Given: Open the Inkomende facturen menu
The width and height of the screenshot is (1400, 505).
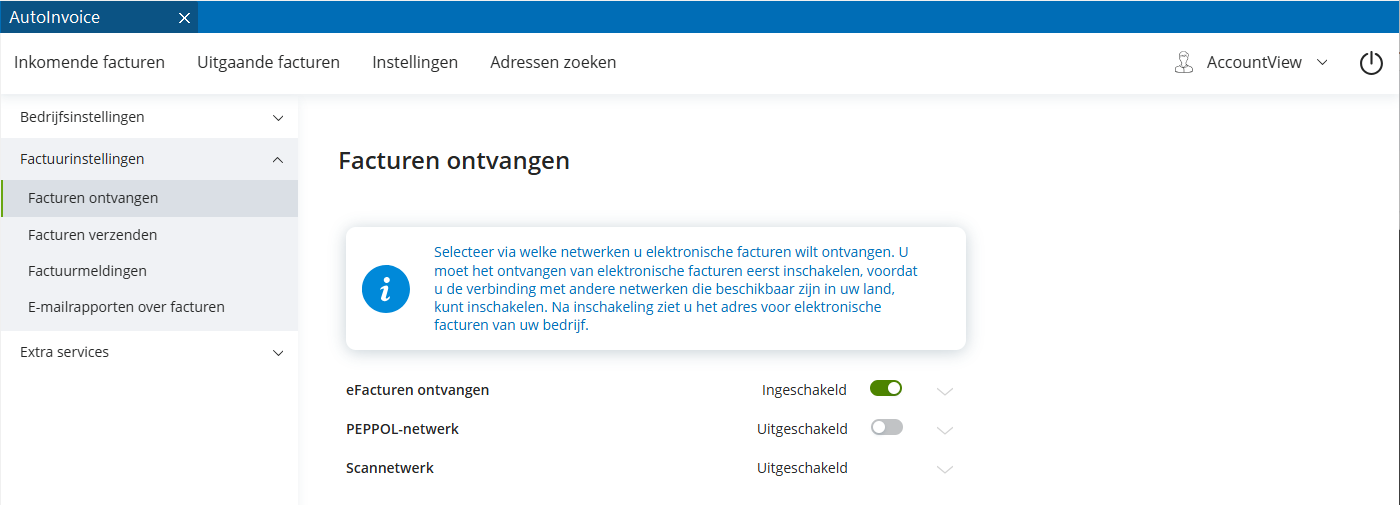Looking at the screenshot, I should tap(89, 62).
